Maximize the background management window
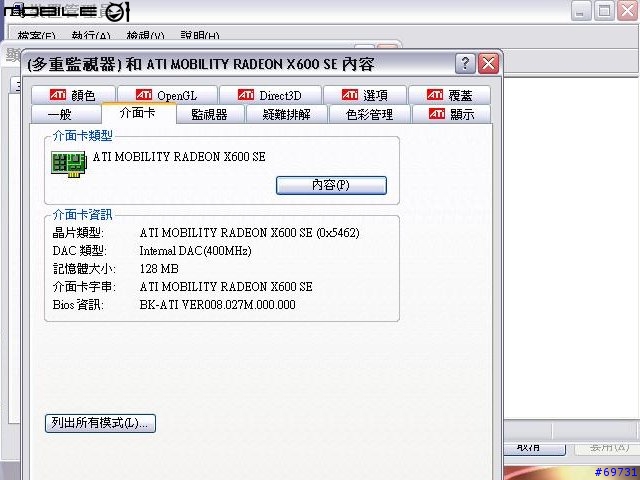This screenshot has height=480, width=640. pyautogui.click(x=604, y=10)
